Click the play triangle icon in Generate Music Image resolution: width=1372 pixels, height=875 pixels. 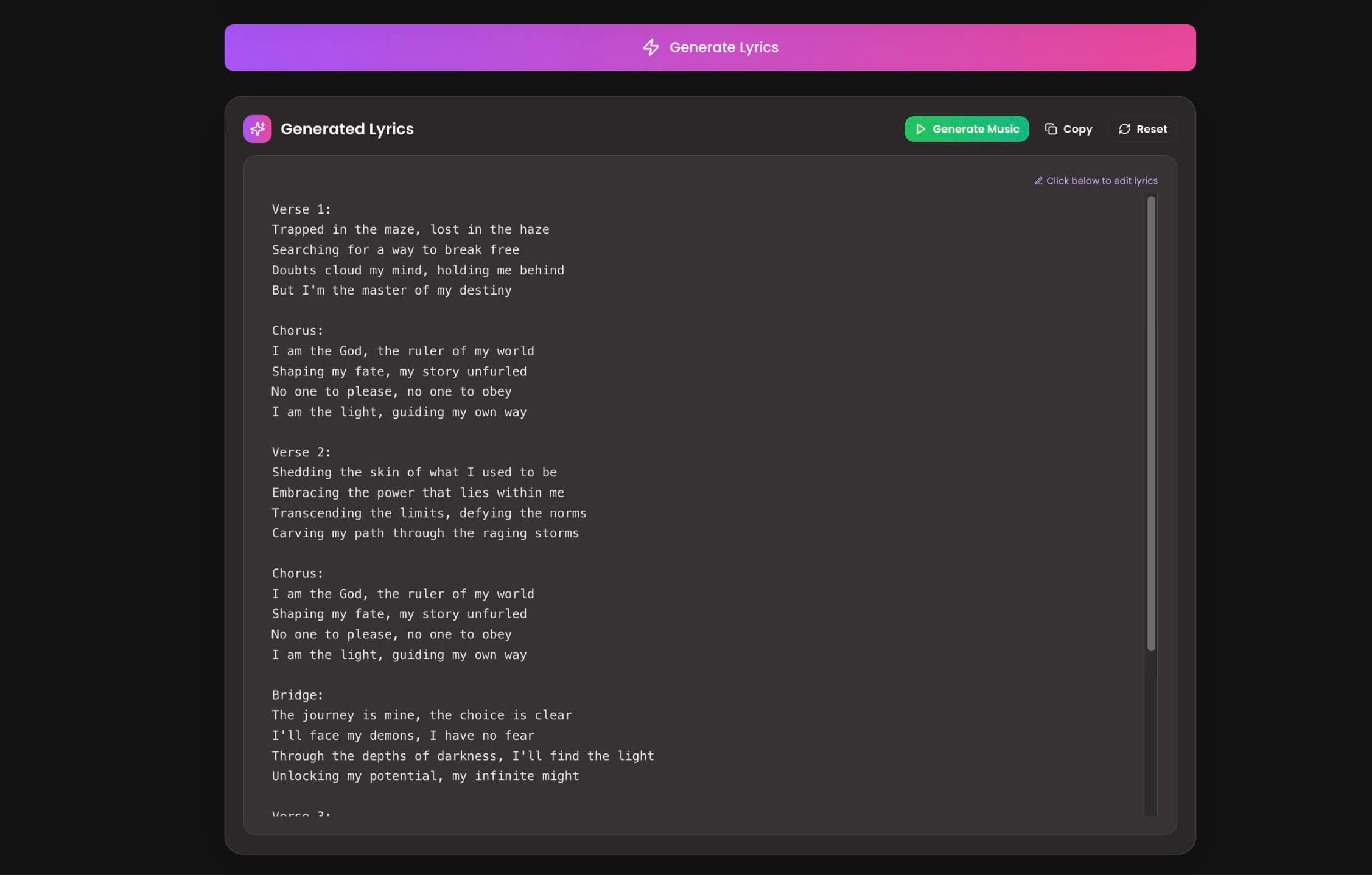tap(920, 129)
